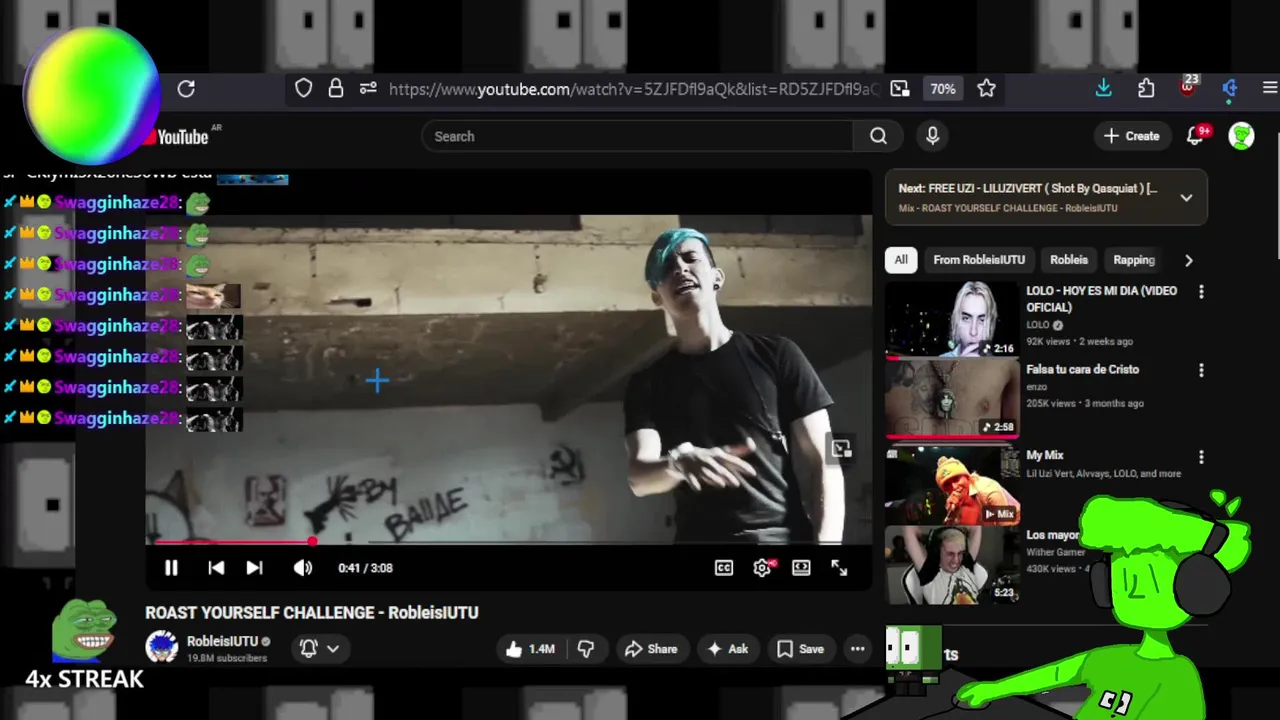
Task: Dislike the video
Action: coord(586,649)
